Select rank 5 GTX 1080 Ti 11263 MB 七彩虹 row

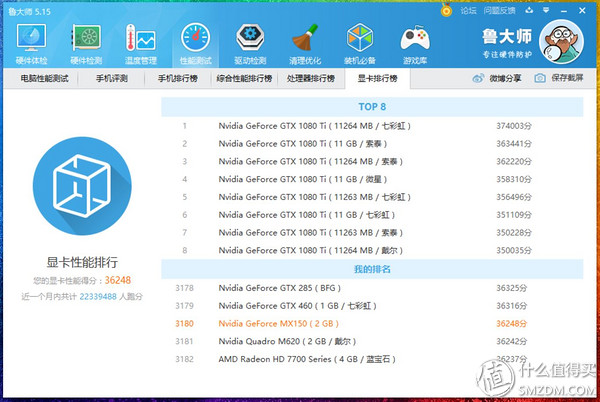[x=372, y=197]
